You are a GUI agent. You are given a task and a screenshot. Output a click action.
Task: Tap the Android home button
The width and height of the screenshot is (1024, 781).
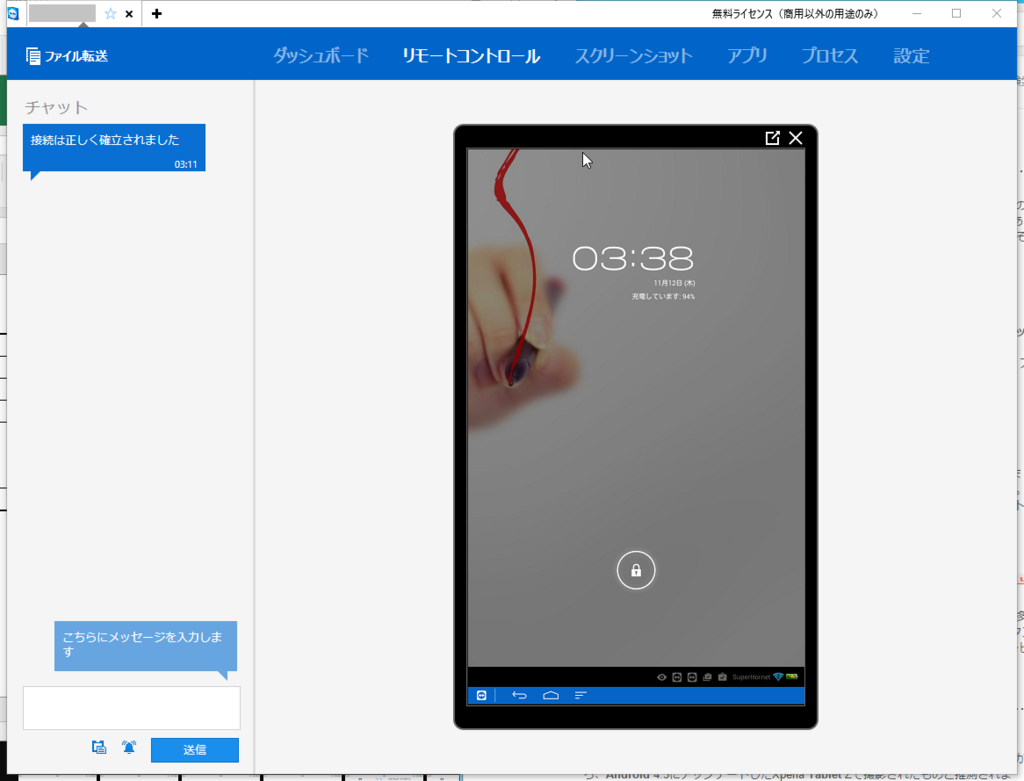pos(551,695)
